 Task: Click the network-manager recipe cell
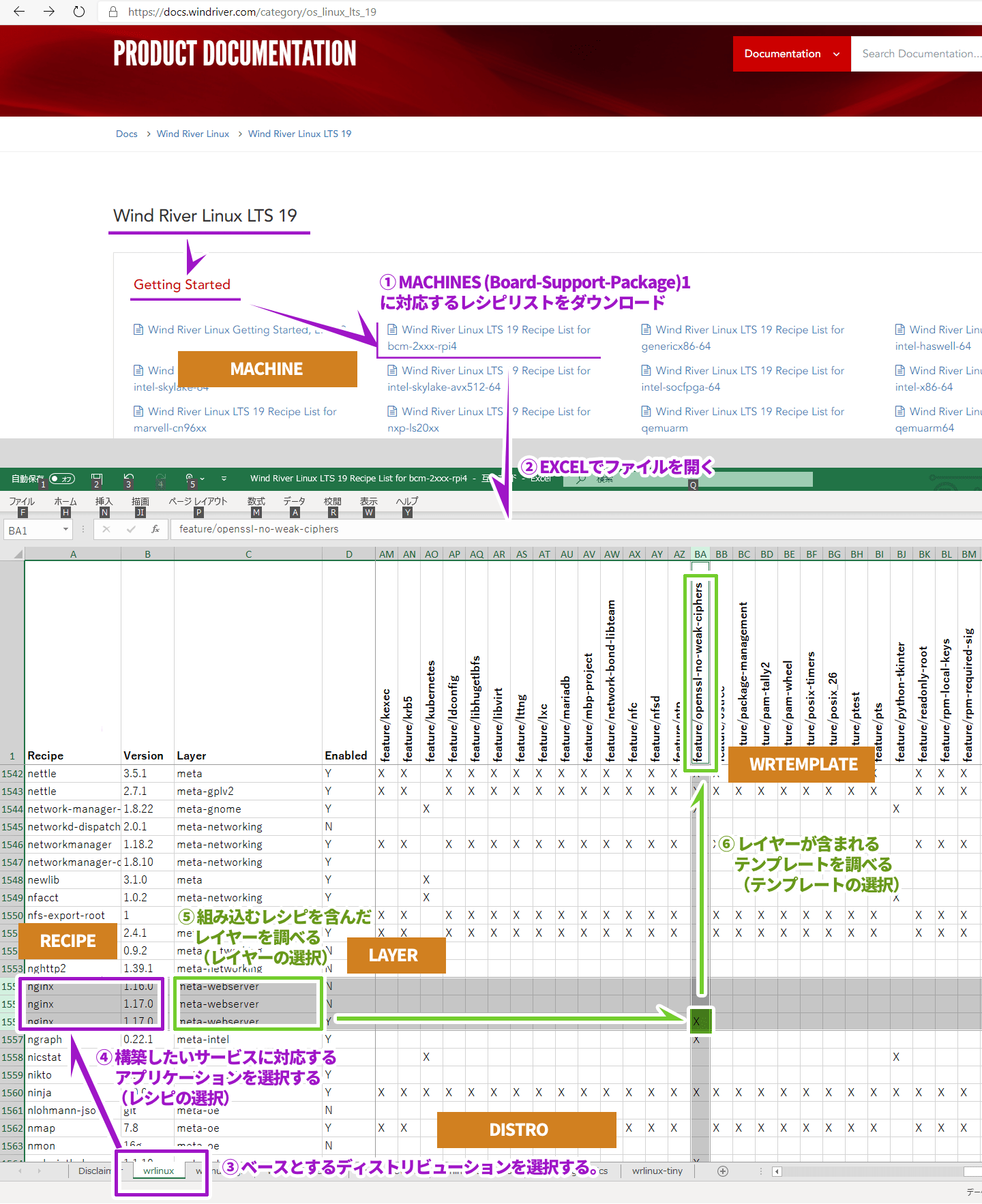point(73,809)
